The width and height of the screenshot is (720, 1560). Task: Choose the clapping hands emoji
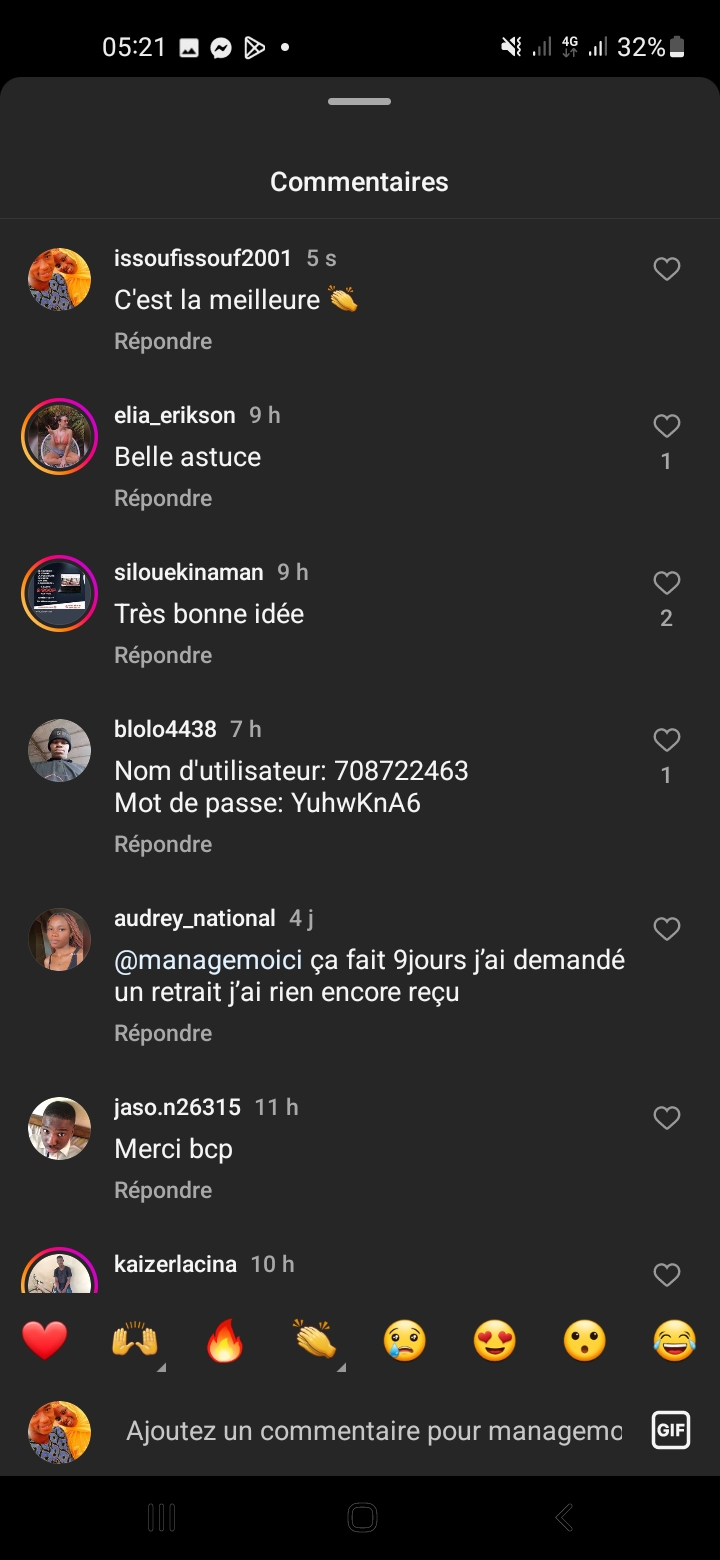point(315,1341)
